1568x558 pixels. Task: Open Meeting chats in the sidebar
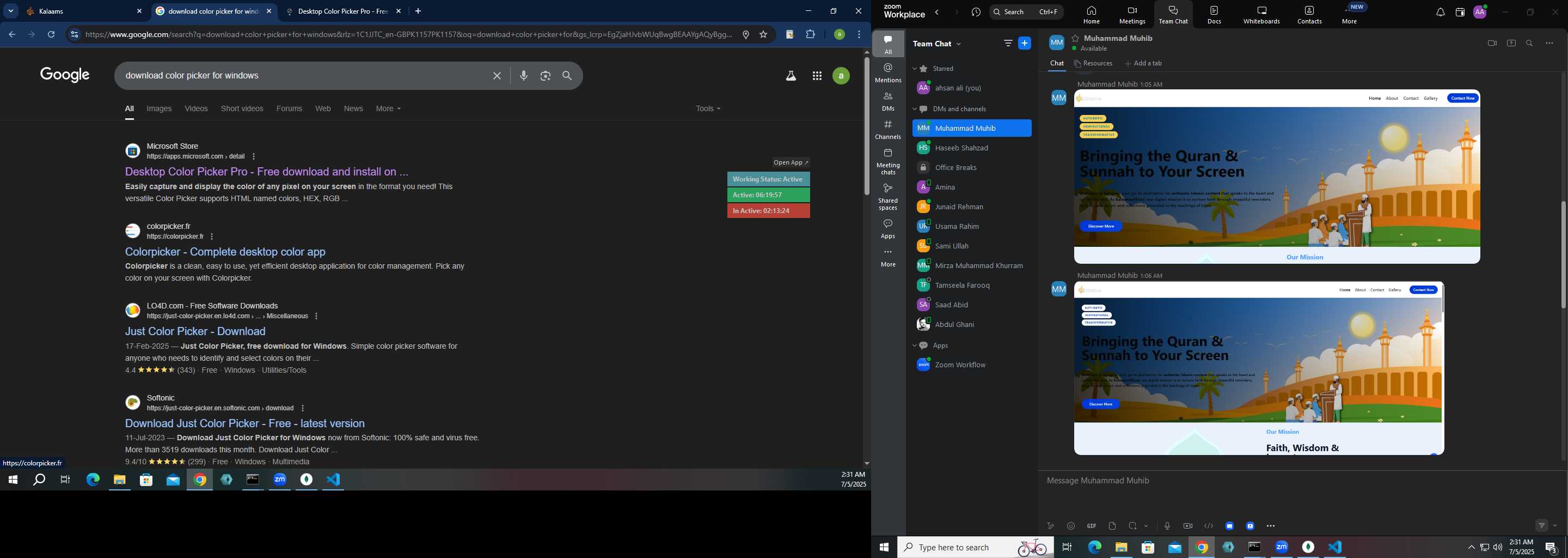[888, 161]
